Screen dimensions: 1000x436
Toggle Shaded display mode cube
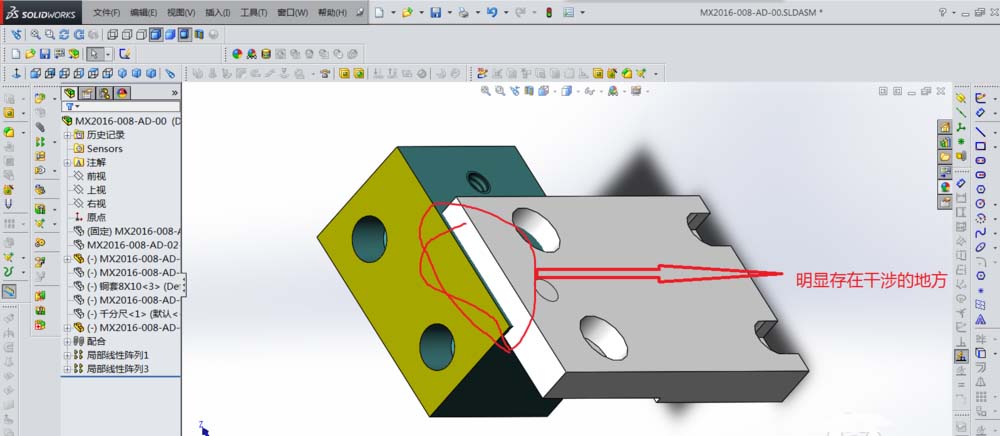coord(170,34)
